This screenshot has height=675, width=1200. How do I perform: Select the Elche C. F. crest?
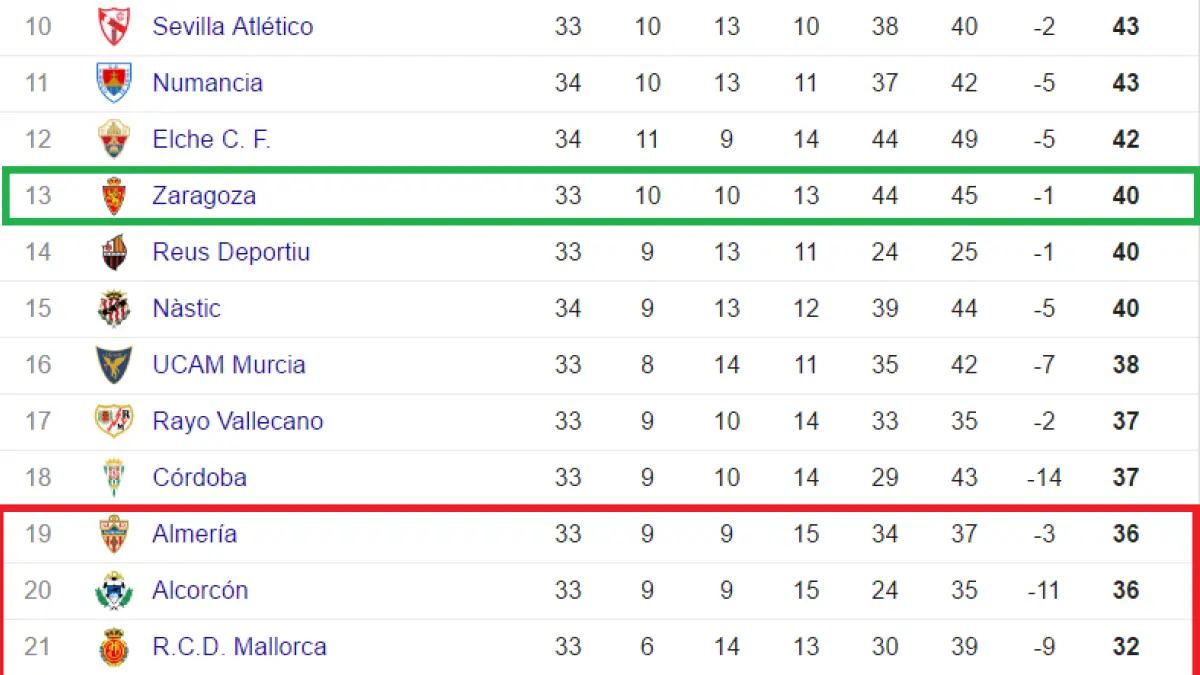tap(113, 139)
